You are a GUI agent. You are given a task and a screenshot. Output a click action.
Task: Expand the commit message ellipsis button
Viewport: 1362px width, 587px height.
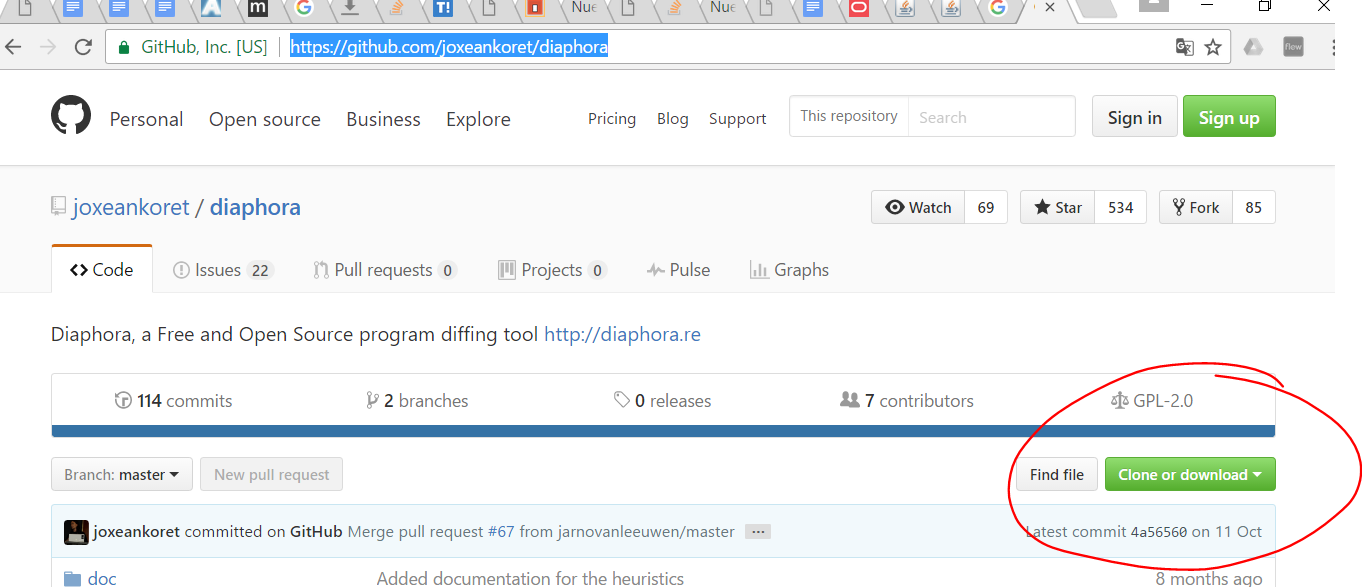click(758, 532)
